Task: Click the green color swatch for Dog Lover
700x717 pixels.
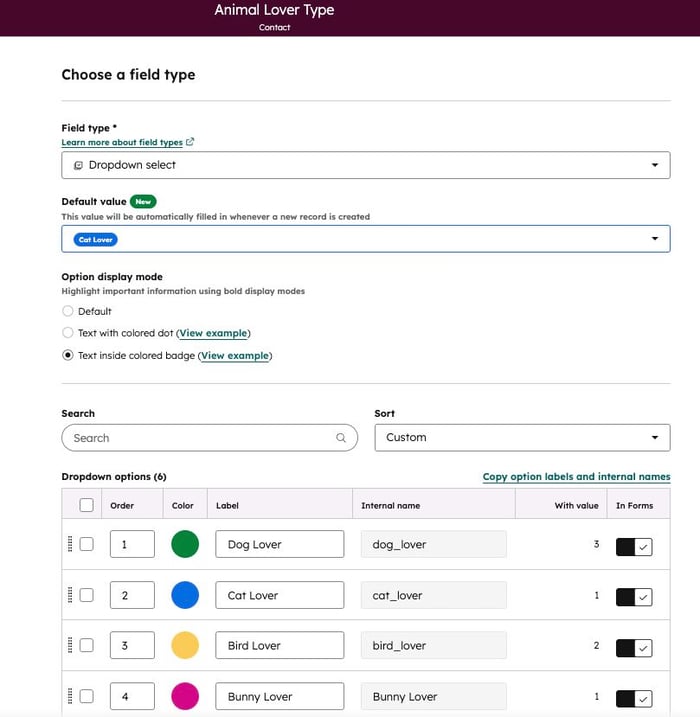Action: point(185,544)
